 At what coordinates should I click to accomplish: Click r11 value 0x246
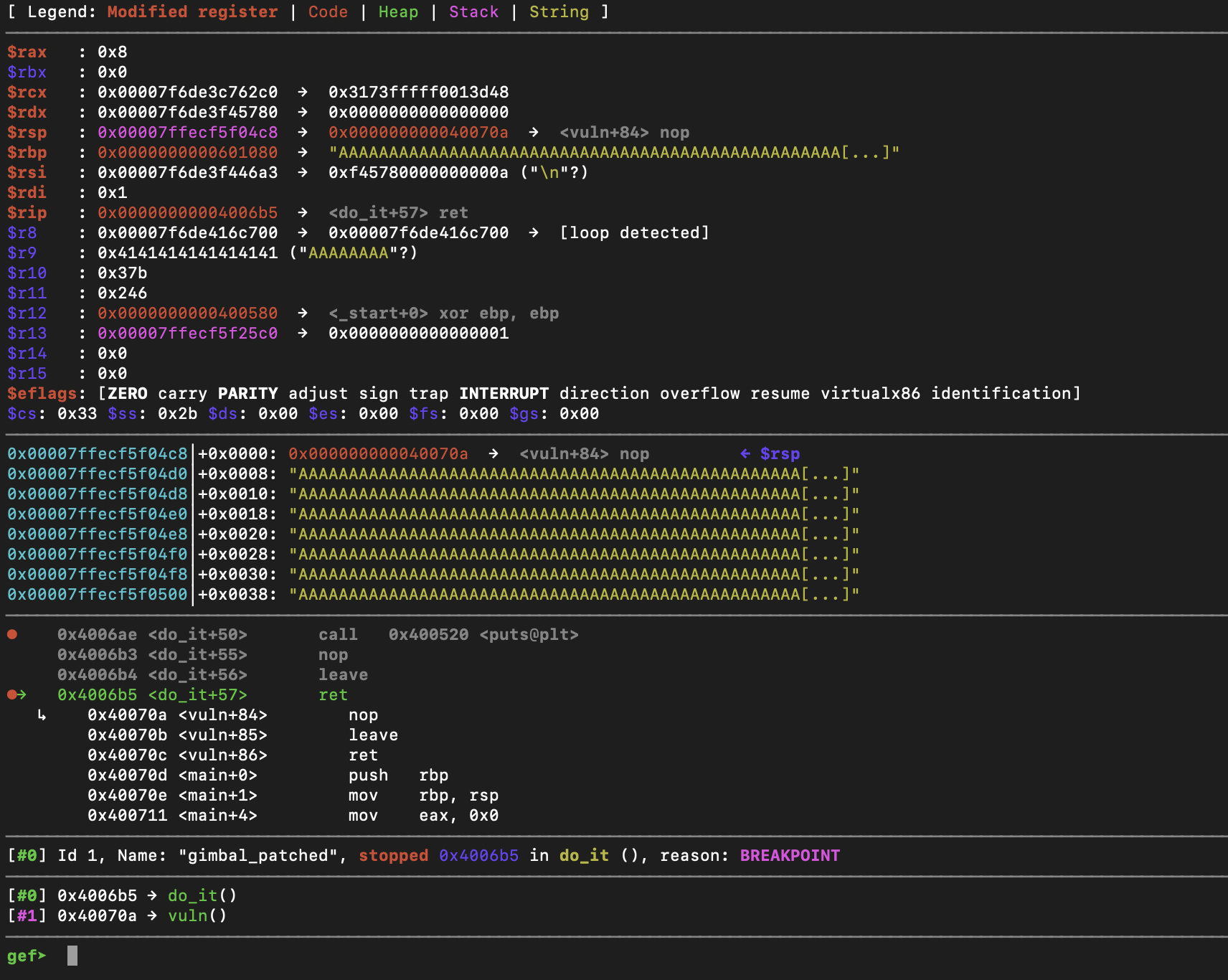pos(123,293)
